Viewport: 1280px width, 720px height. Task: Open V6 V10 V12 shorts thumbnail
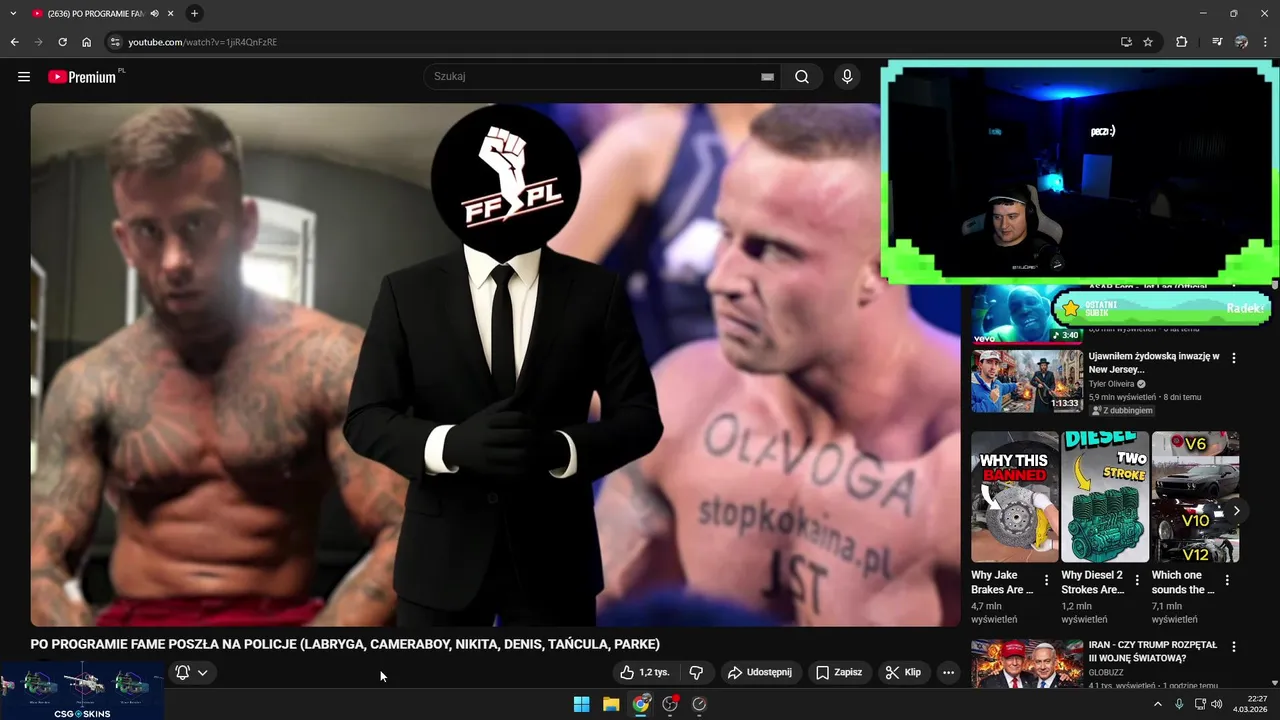pyautogui.click(x=1195, y=497)
